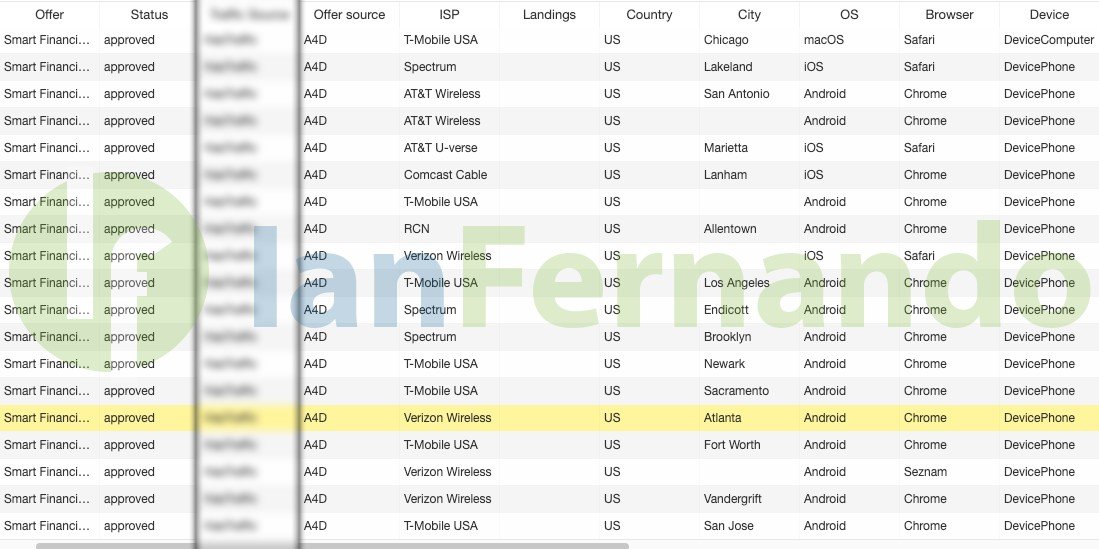Image resolution: width=1099 pixels, height=549 pixels.
Task: Sort by Country column header
Action: tap(649, 14)
